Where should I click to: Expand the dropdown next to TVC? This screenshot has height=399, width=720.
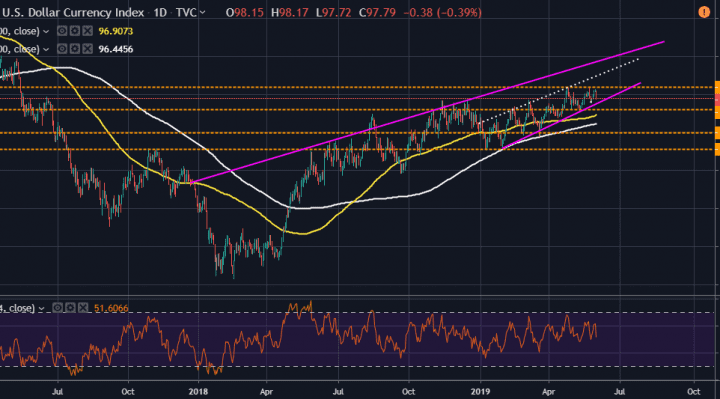(x=202, y=13)
